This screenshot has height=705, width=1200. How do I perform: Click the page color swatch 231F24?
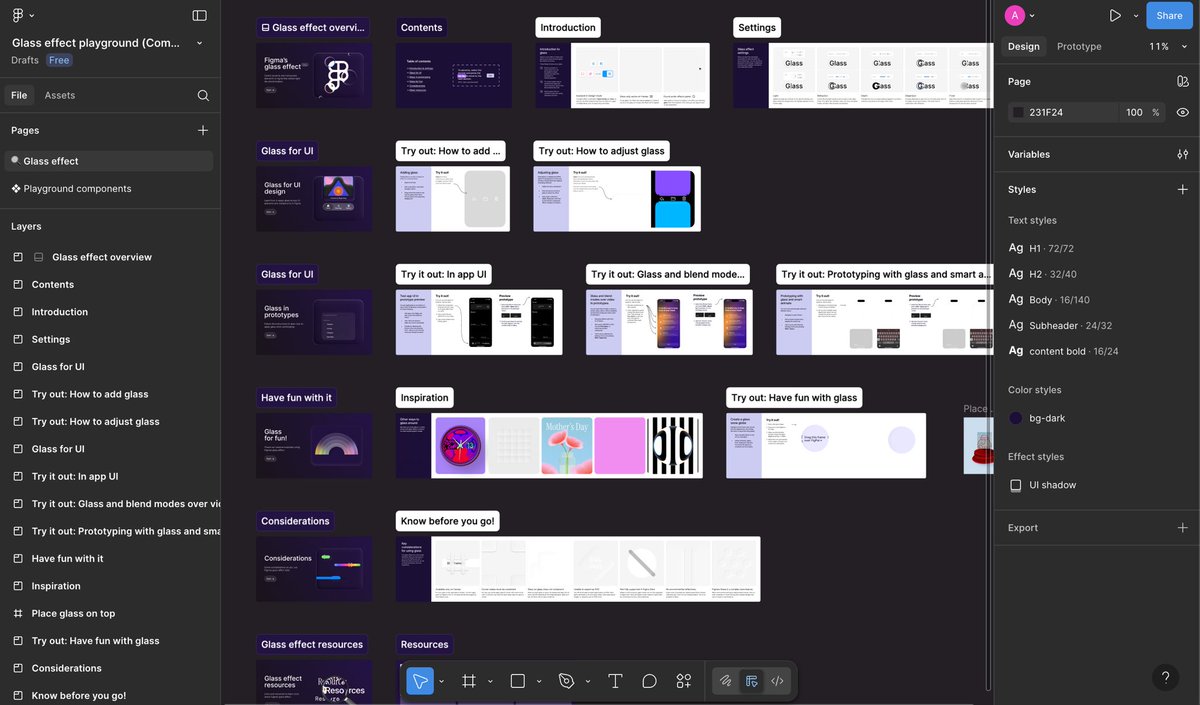(1018, 112)
